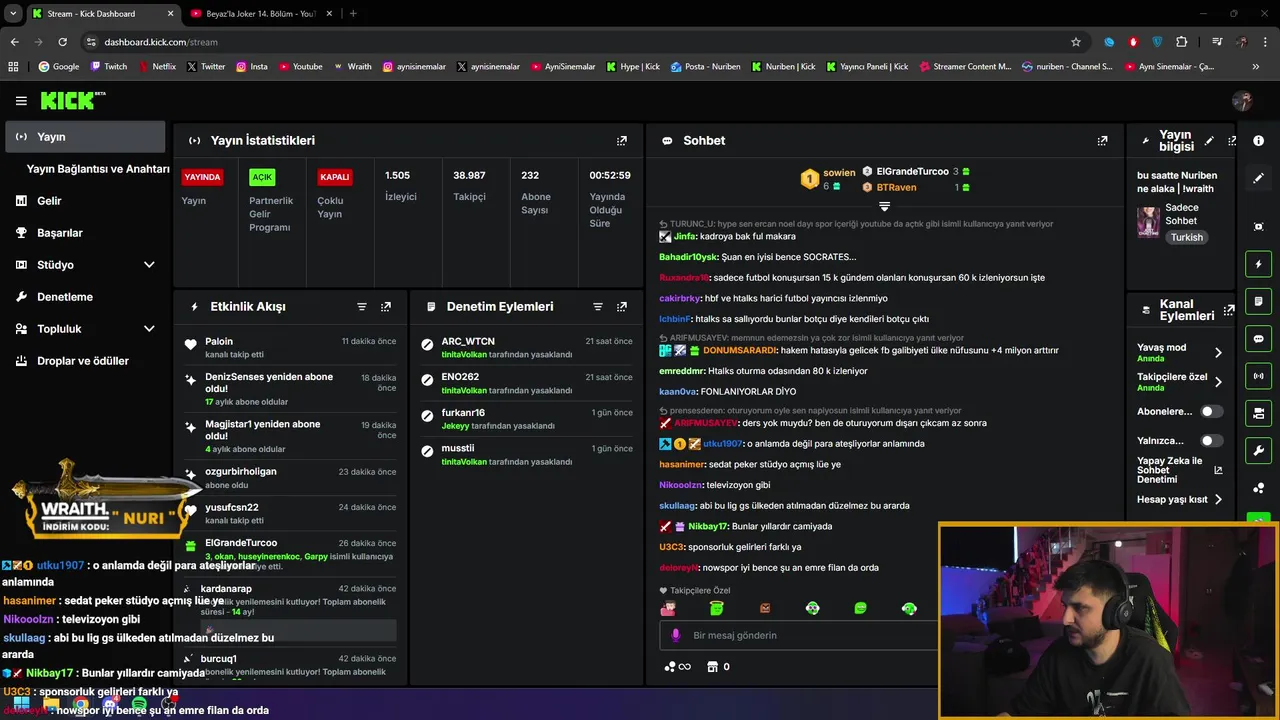Click the info icon in right toolbar
This screenshot has width=1280, height=720.
click(x=1258, y=141)
